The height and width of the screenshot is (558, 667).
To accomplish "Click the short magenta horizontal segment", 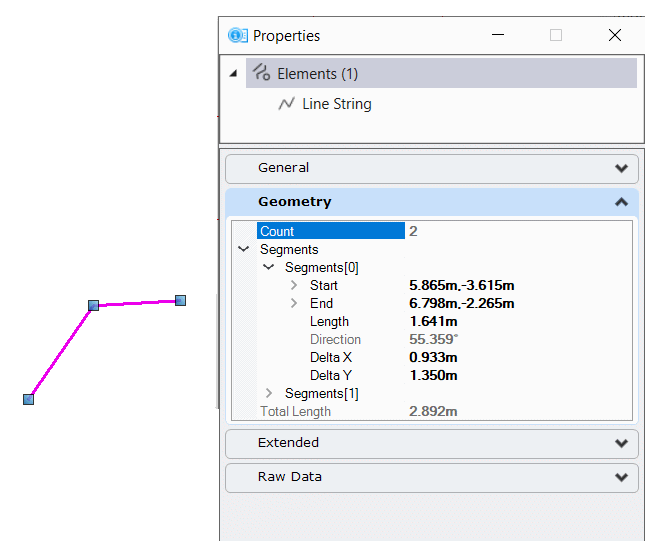I will (137, 303).
